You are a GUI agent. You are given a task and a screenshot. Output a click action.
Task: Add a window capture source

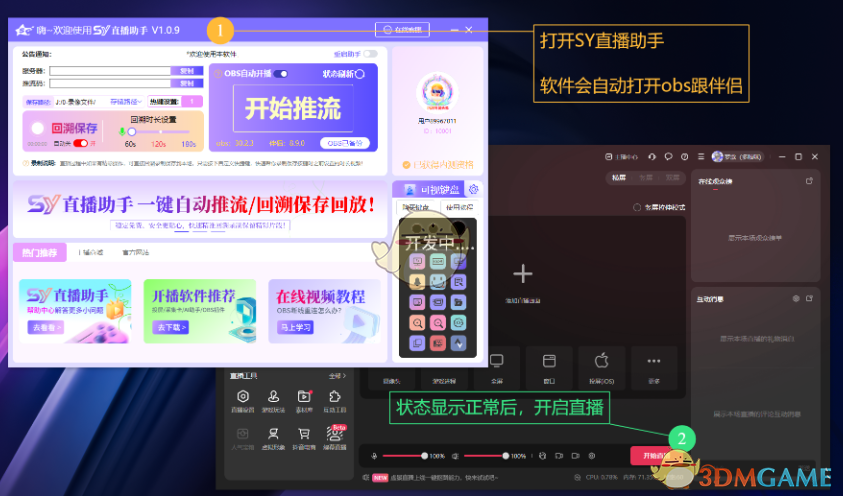point(549,368)
